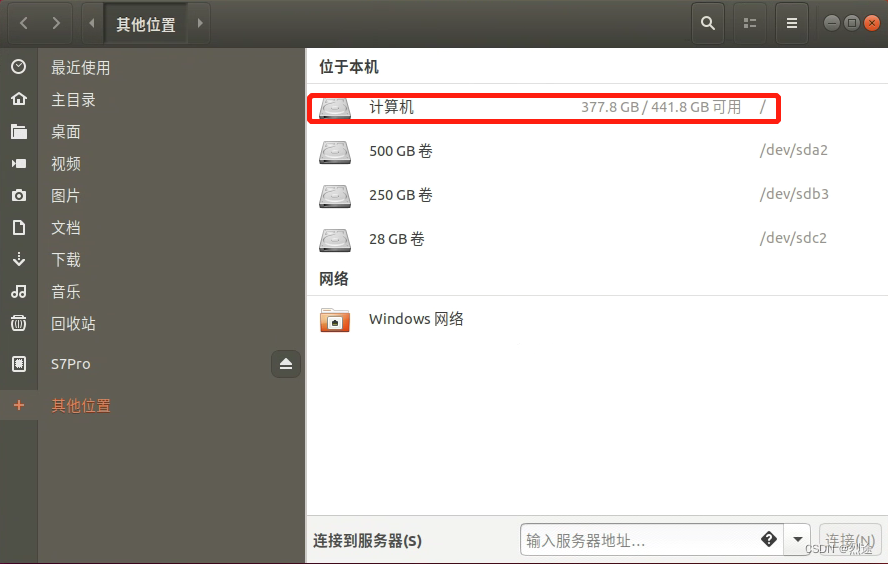Click the camera icon for 图片
This screenshot has width=888, height=564.
pyautogui.click(x=19, y=195)
